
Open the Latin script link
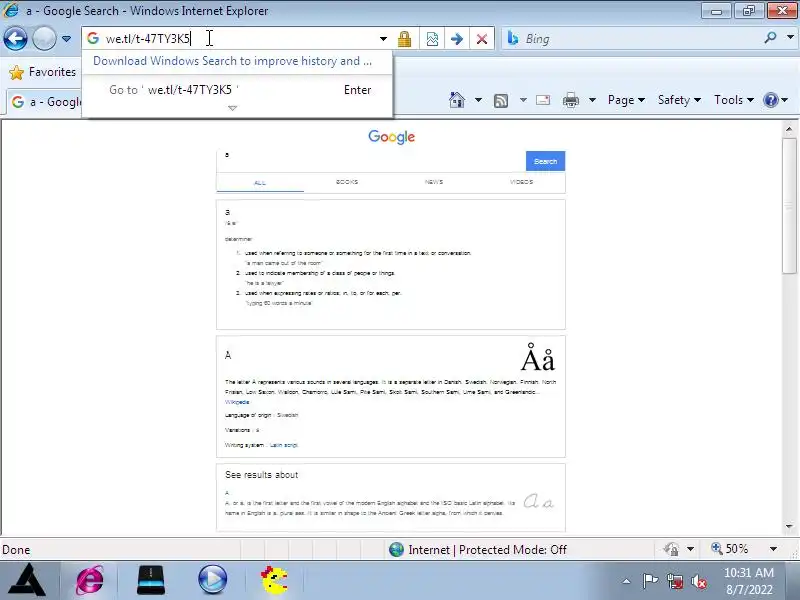coord(283,445)
